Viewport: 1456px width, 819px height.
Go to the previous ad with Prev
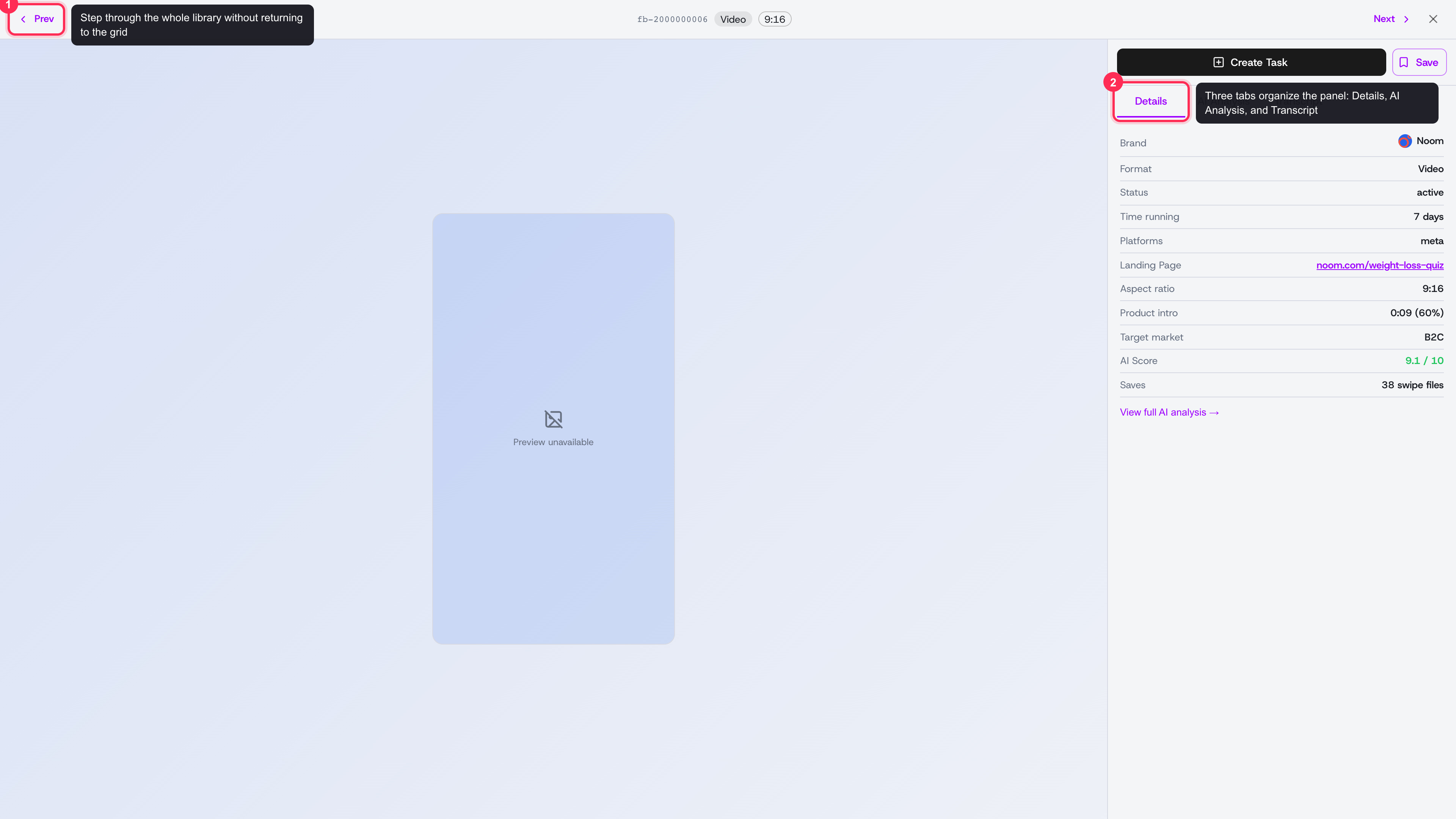pyautogui.click(x=37, y=19)
